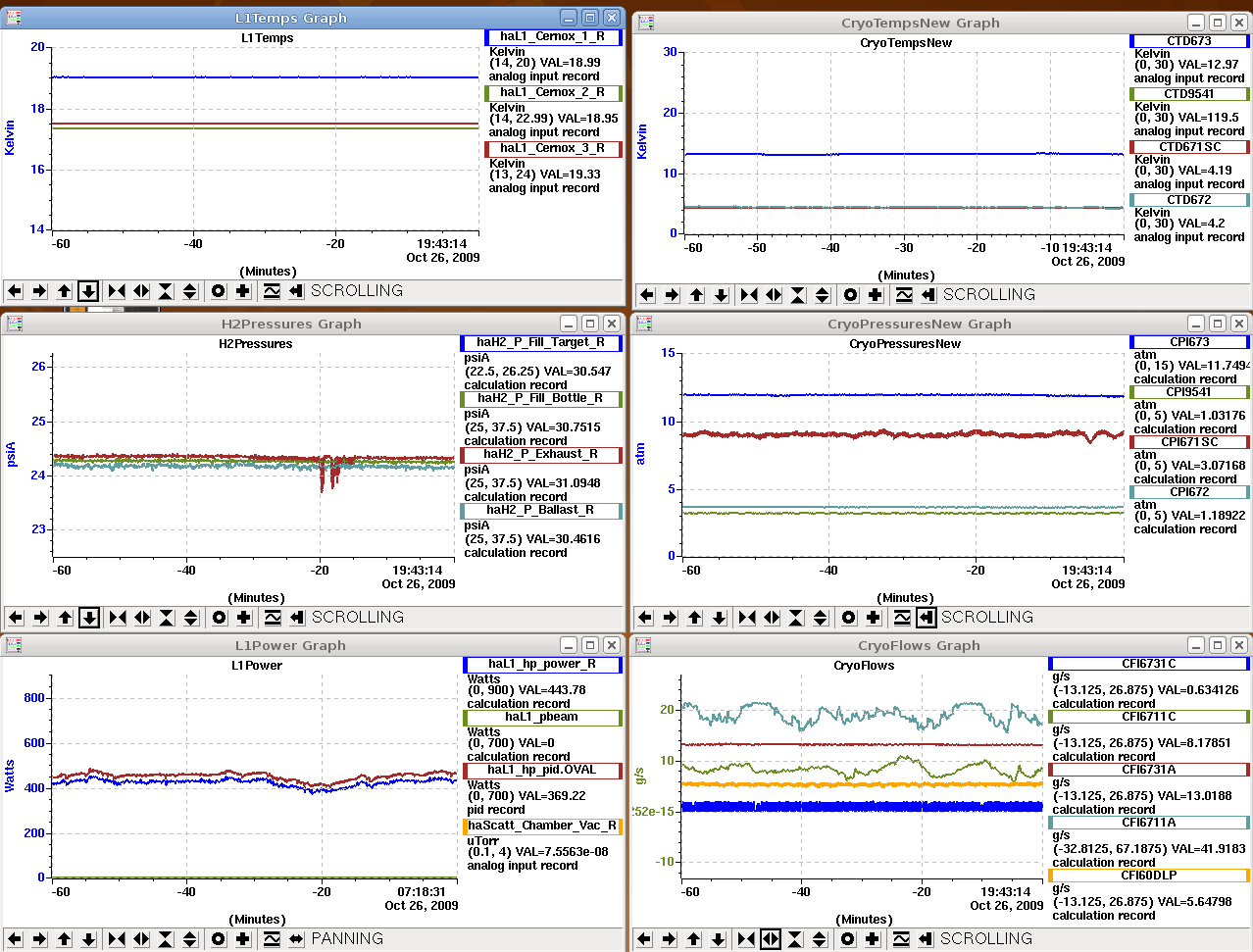
Task: Toggle highlighted scrolling icon in CryoPressuresNew Graph
Action: click(x=927, y=618)
